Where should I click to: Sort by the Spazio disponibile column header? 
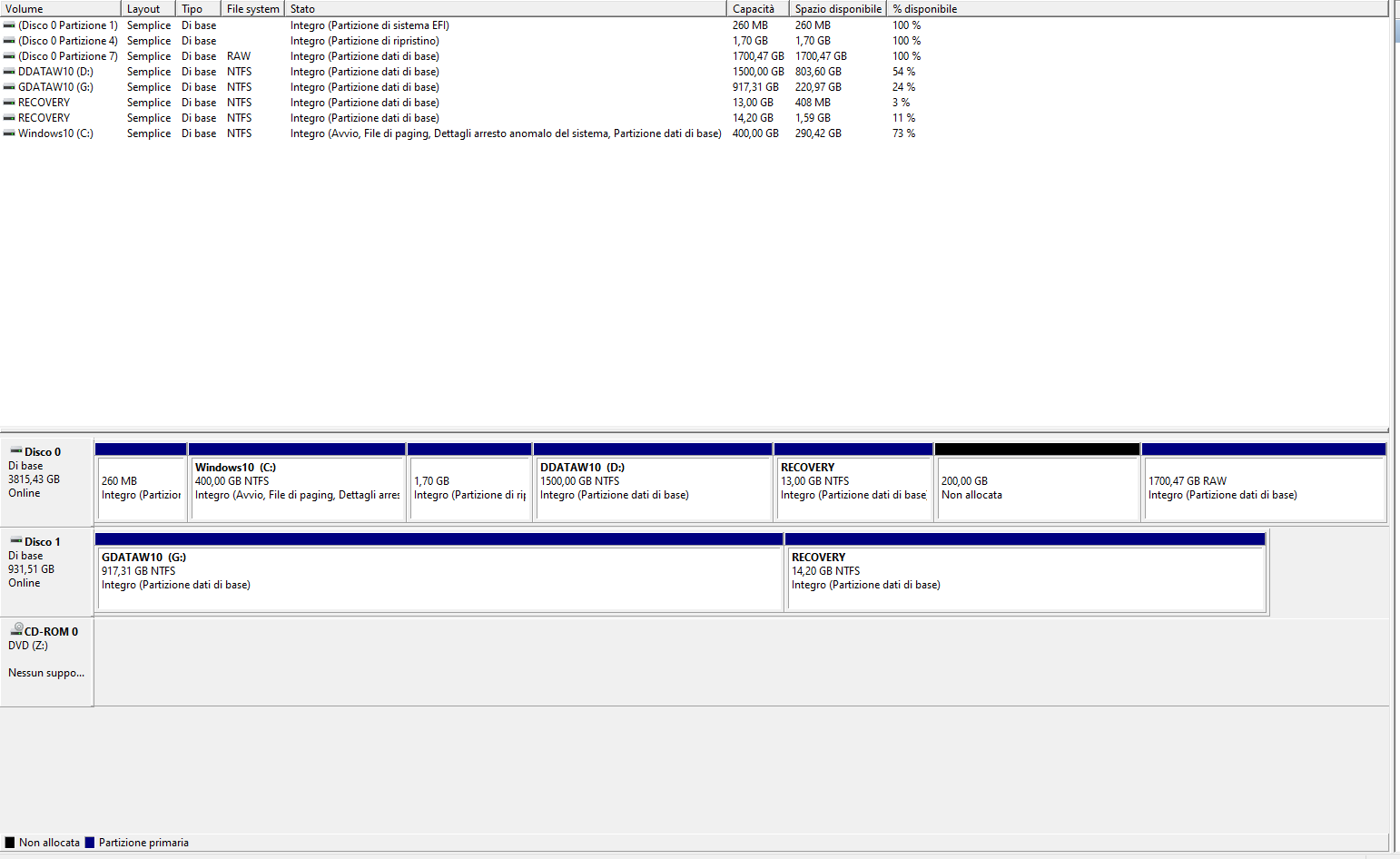[838, 8]
